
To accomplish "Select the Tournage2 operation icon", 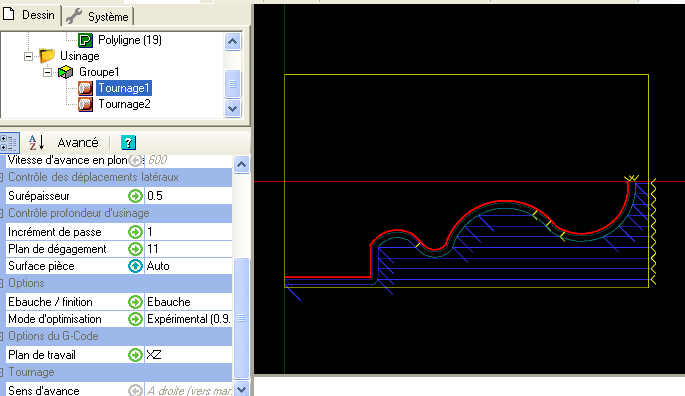I will pos(85,104).
